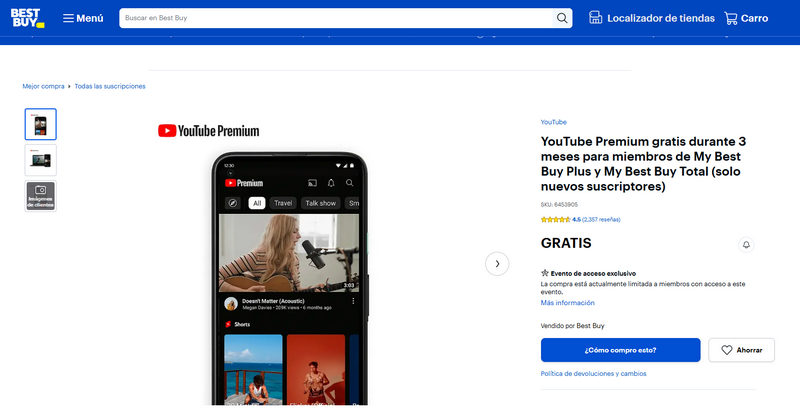Click the star rating icons
This screenshot has height=414, width=800.
554,219
